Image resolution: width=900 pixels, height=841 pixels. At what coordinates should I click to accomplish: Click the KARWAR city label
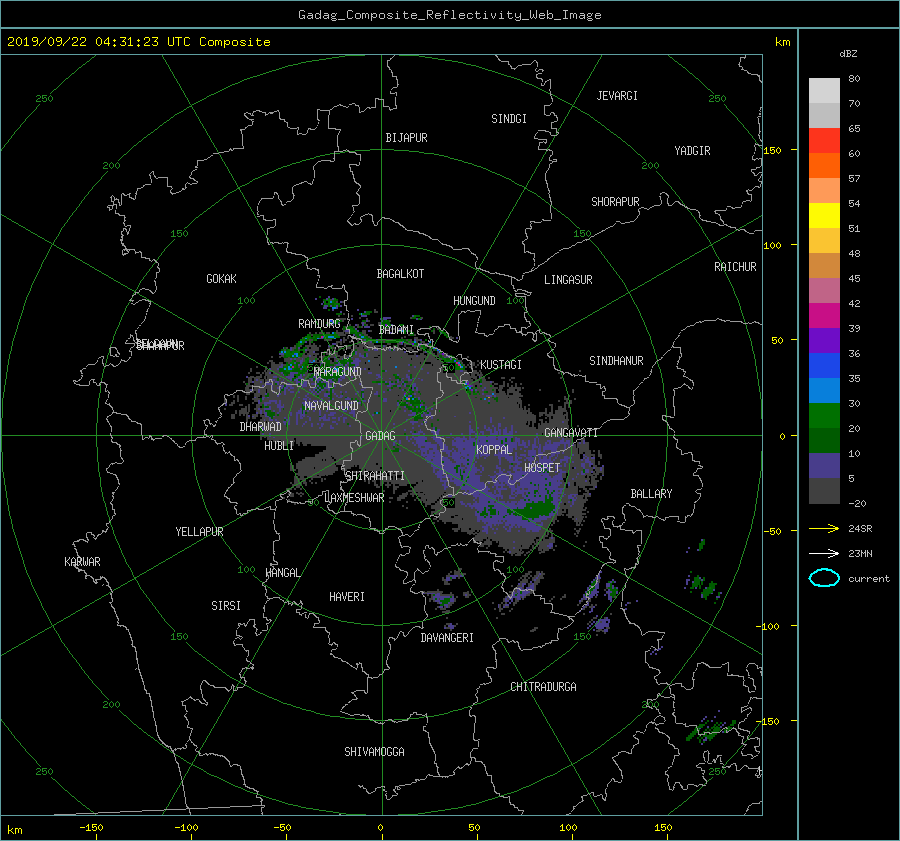click(x=82, y=561)
